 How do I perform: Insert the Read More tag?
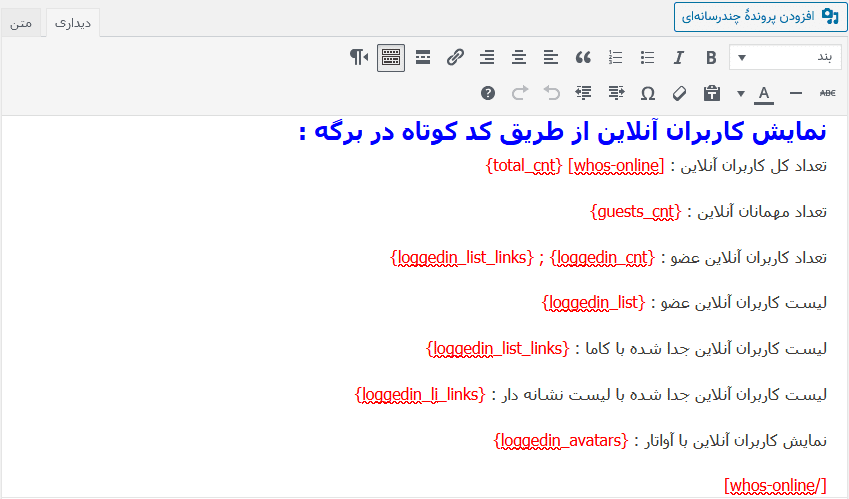tap(423, 57)
